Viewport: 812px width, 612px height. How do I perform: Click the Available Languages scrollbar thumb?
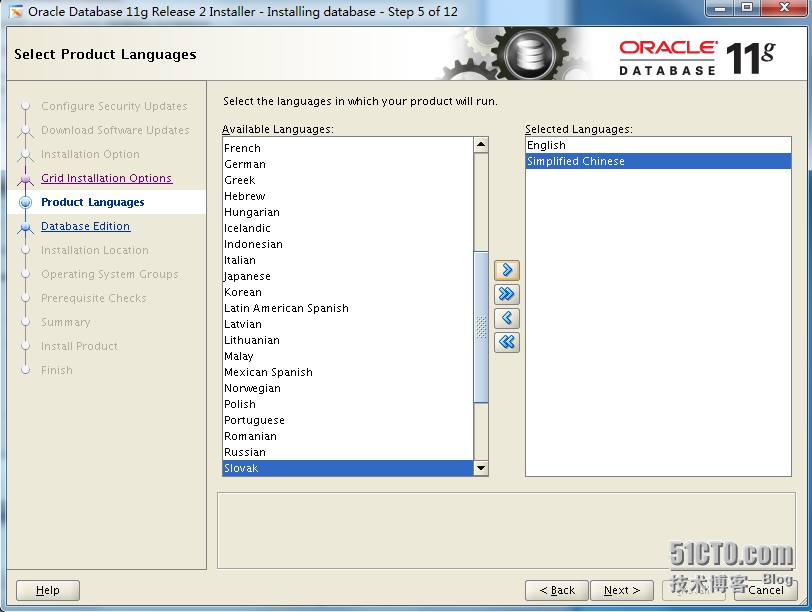click(x=481, y=327)
